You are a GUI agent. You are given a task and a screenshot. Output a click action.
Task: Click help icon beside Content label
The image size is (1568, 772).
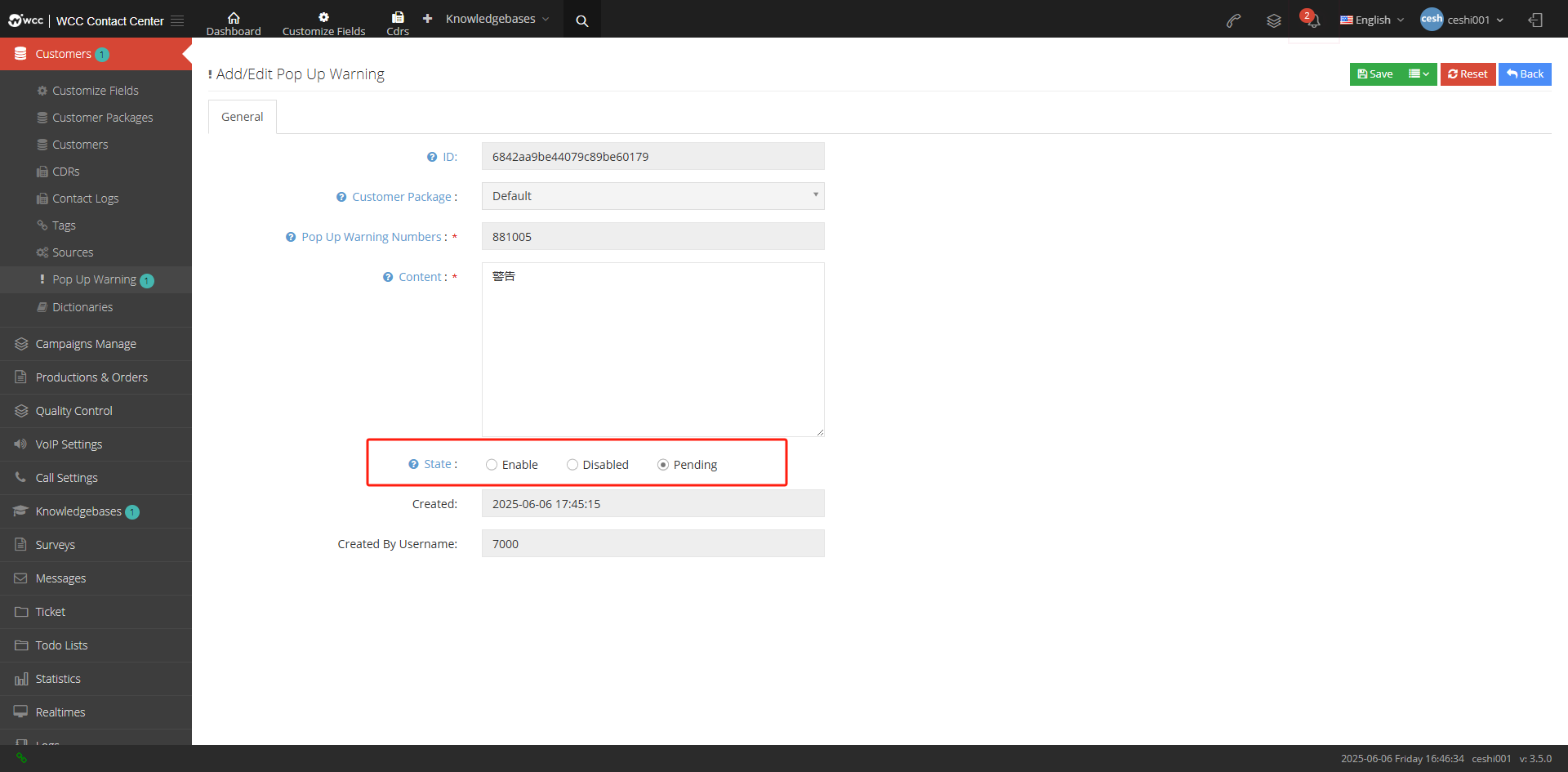pos(388,277)
